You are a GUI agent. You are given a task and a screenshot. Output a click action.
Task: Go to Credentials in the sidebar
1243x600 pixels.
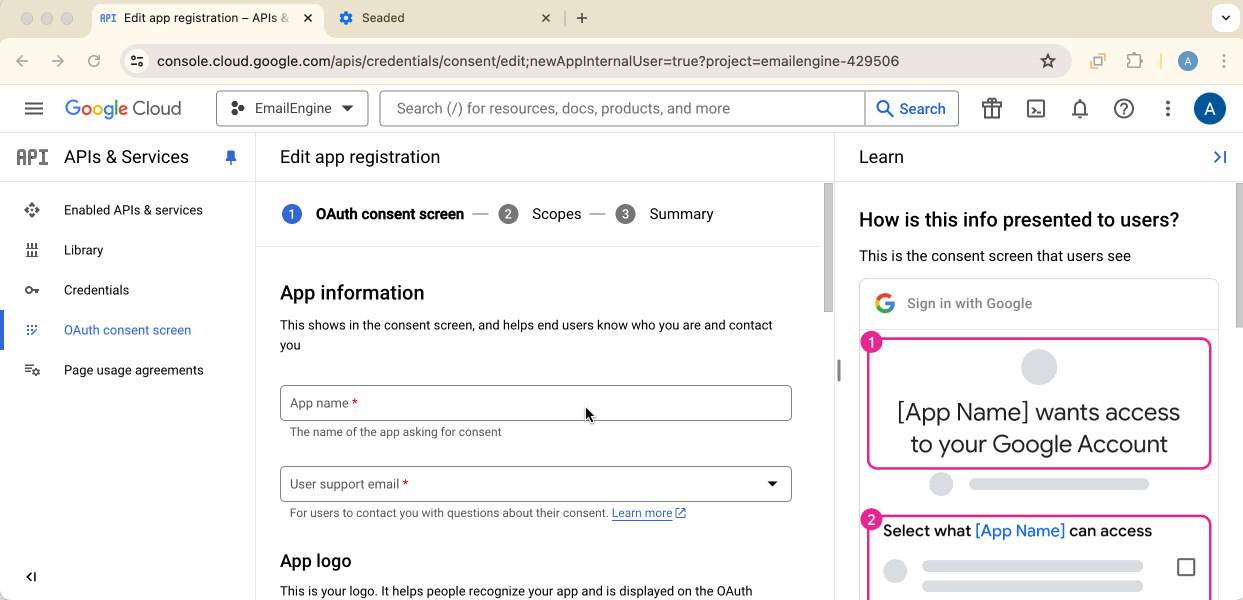pyautogui.click(x=96, y=290)
